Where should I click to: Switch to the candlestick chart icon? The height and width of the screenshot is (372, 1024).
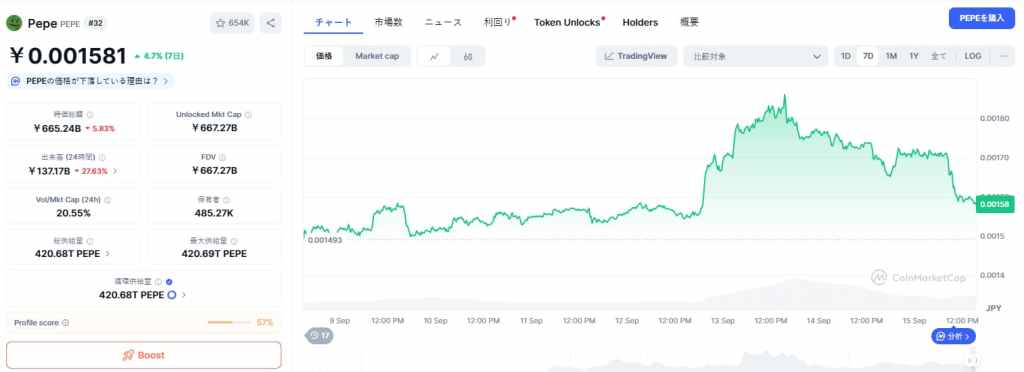pos(468,57)
